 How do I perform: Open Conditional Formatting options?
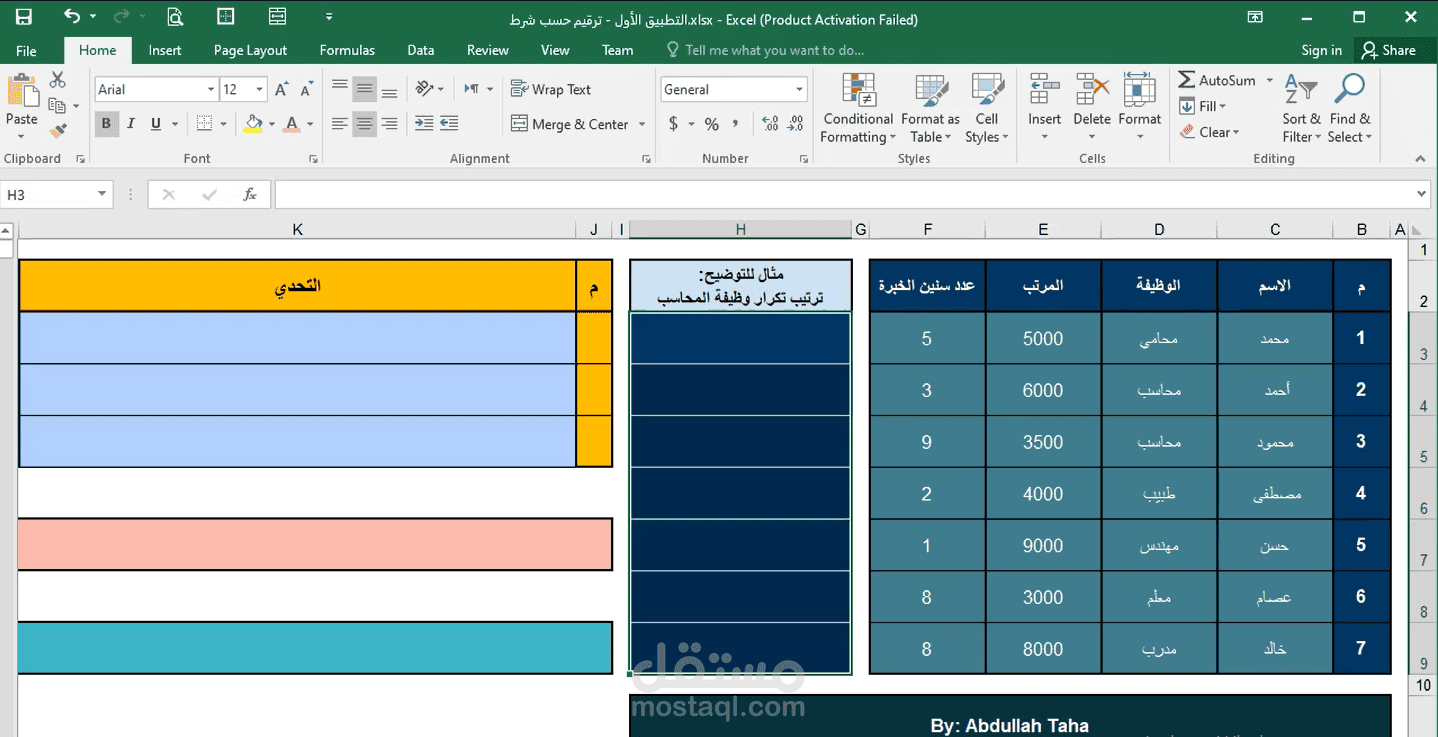[x=858, y=108]
